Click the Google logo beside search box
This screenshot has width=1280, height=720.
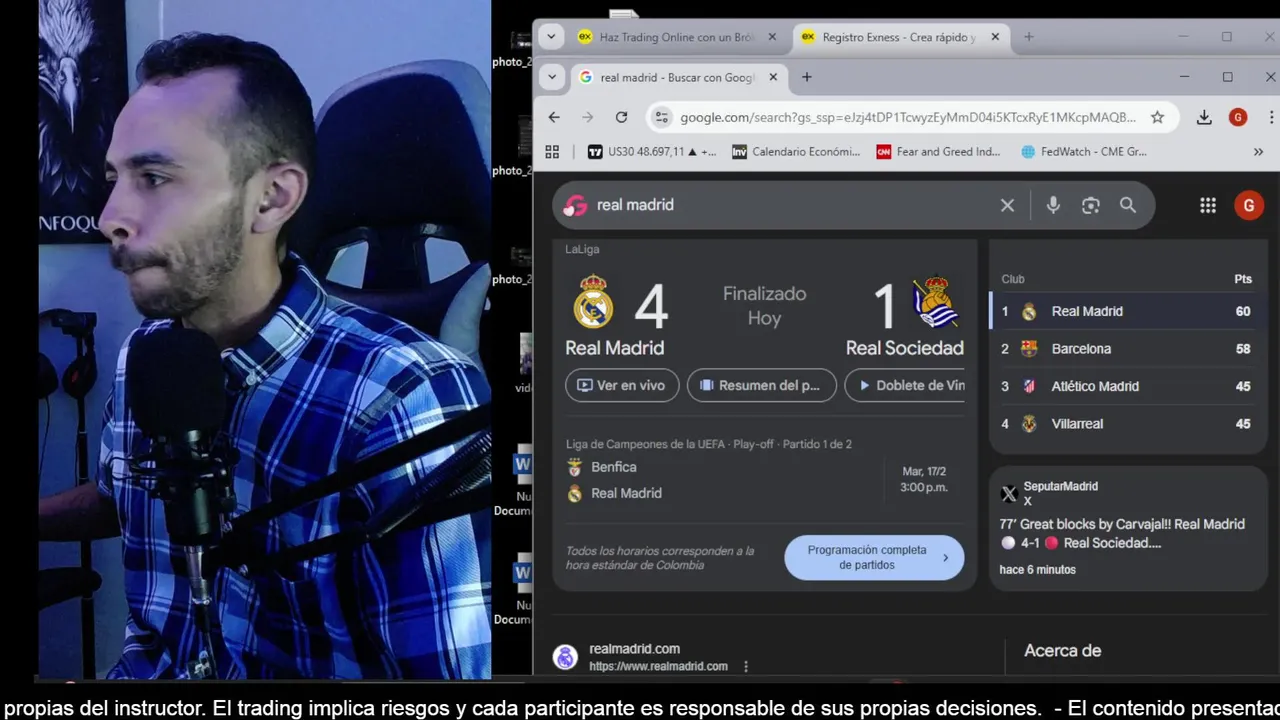point(575,205)
